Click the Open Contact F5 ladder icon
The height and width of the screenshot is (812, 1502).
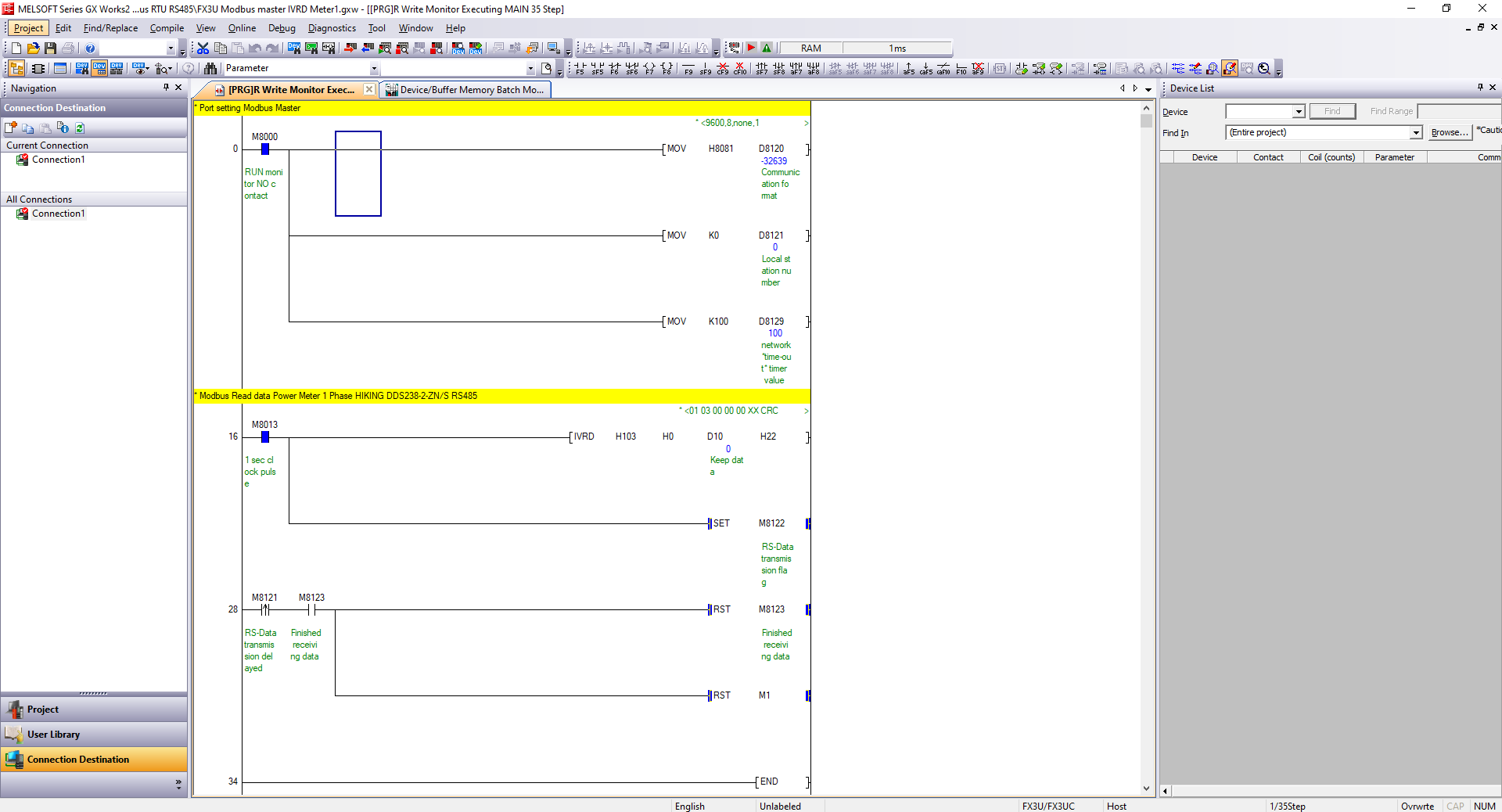coord(580,69)
